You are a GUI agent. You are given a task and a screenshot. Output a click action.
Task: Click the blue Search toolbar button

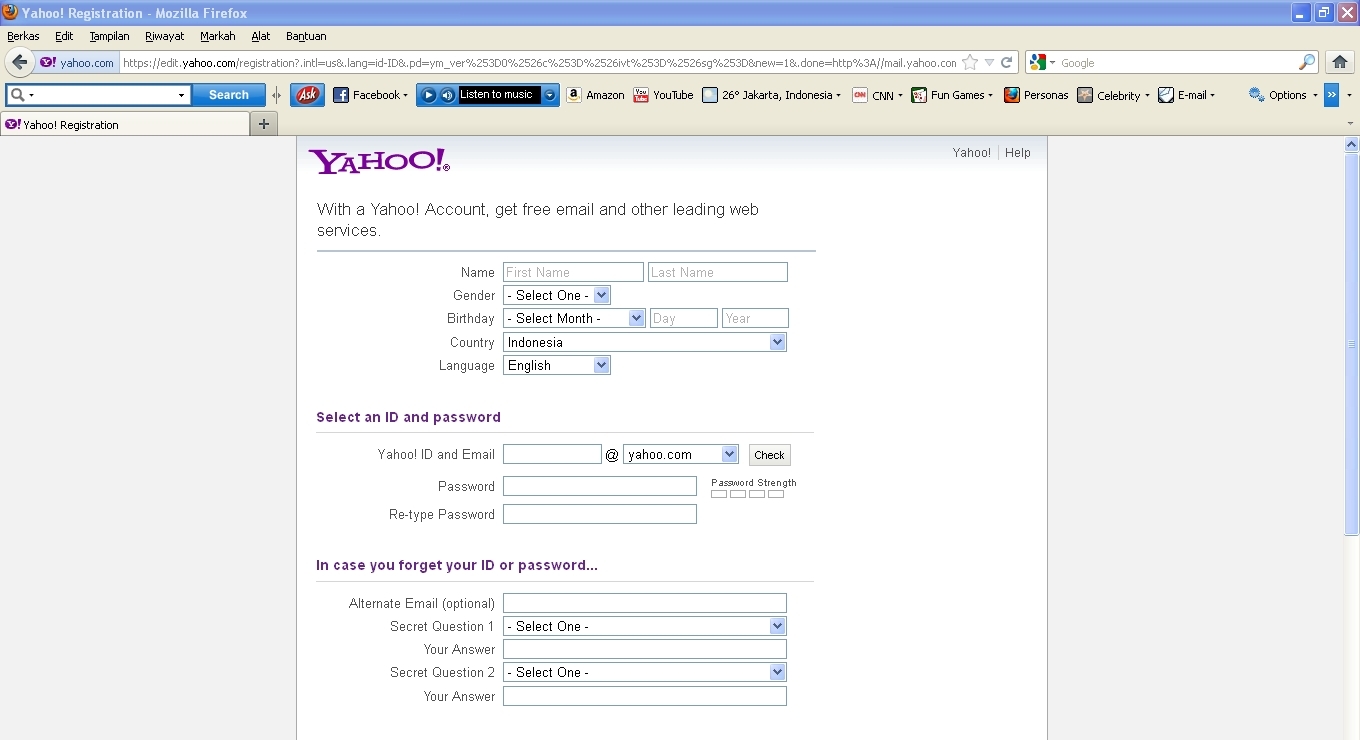point(229,95)
